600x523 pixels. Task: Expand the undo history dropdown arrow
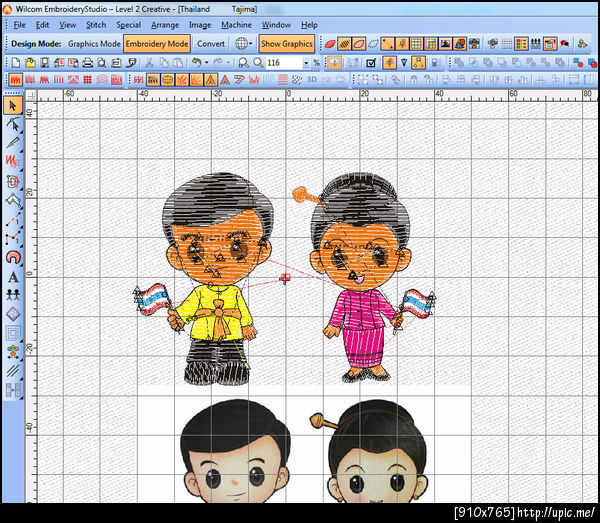pyautogui.click(x=207, y=63)
